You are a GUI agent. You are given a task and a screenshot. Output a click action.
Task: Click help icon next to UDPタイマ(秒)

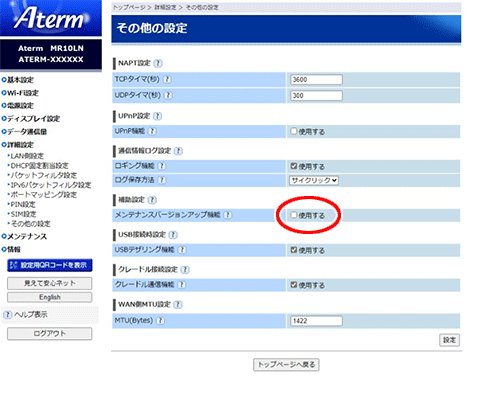pyautogui.click(x=169, y=95)
